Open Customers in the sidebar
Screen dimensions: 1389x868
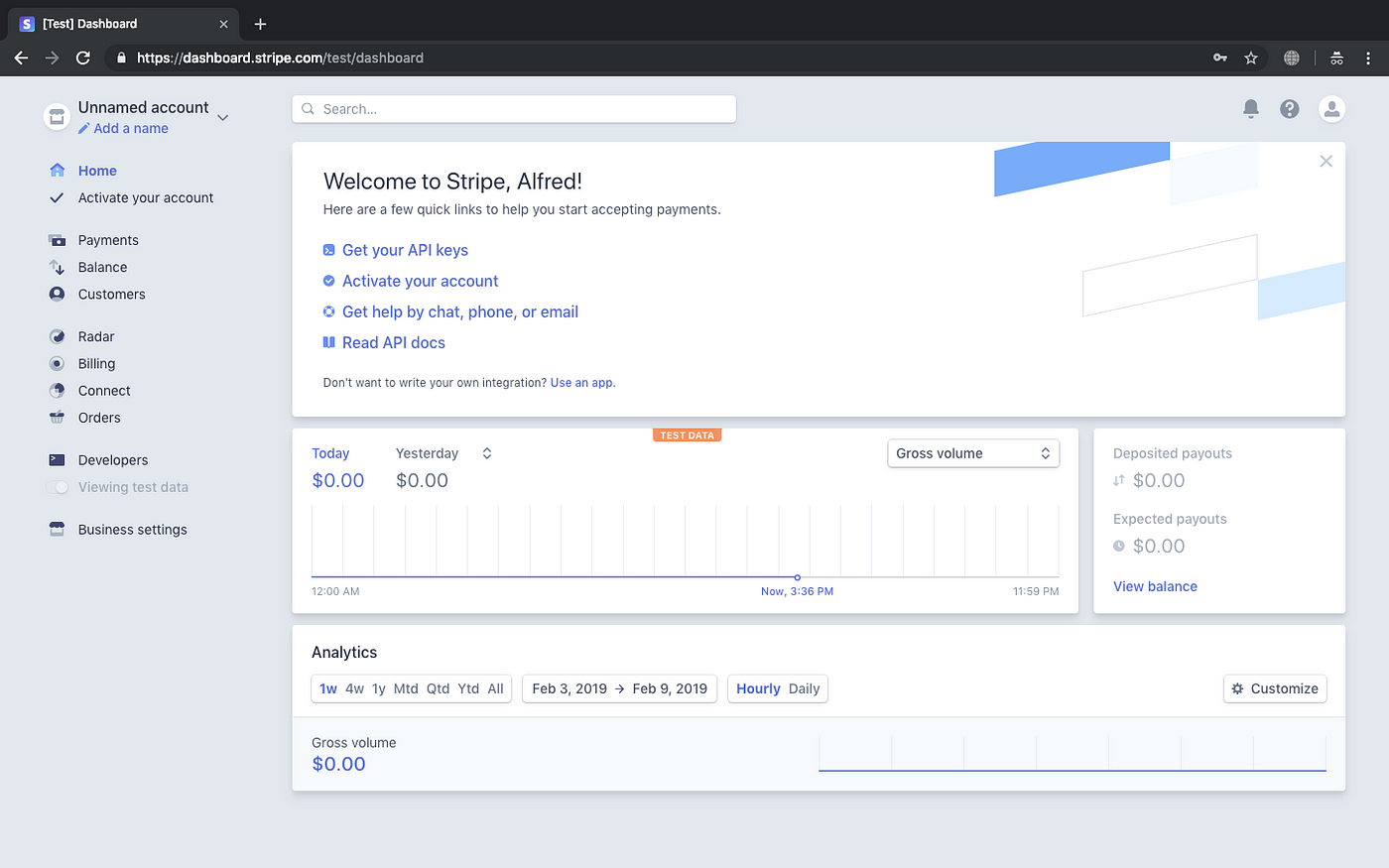click(x=112, y=294)
